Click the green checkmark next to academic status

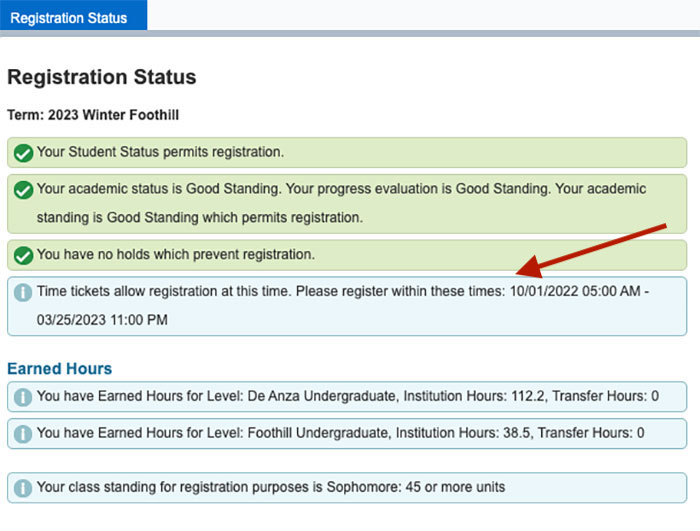(21, 190)
